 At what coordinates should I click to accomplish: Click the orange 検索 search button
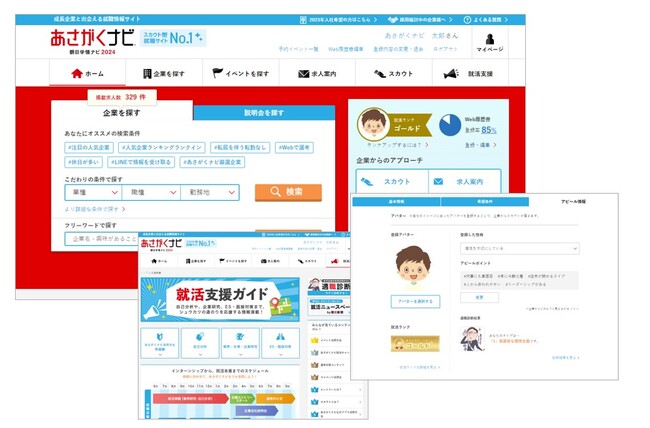pos(288,192)
